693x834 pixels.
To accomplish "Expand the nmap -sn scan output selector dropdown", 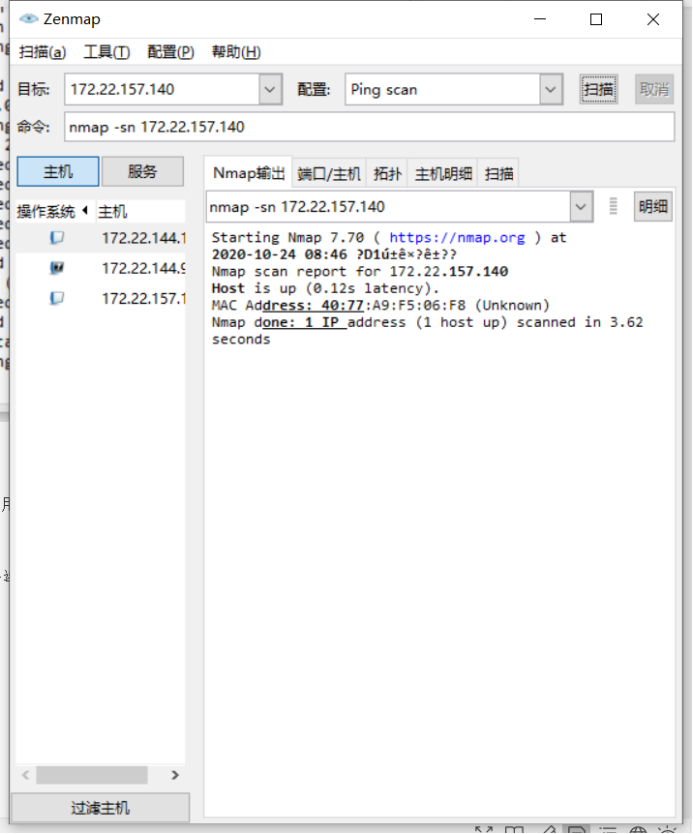I will coord(581,206).
